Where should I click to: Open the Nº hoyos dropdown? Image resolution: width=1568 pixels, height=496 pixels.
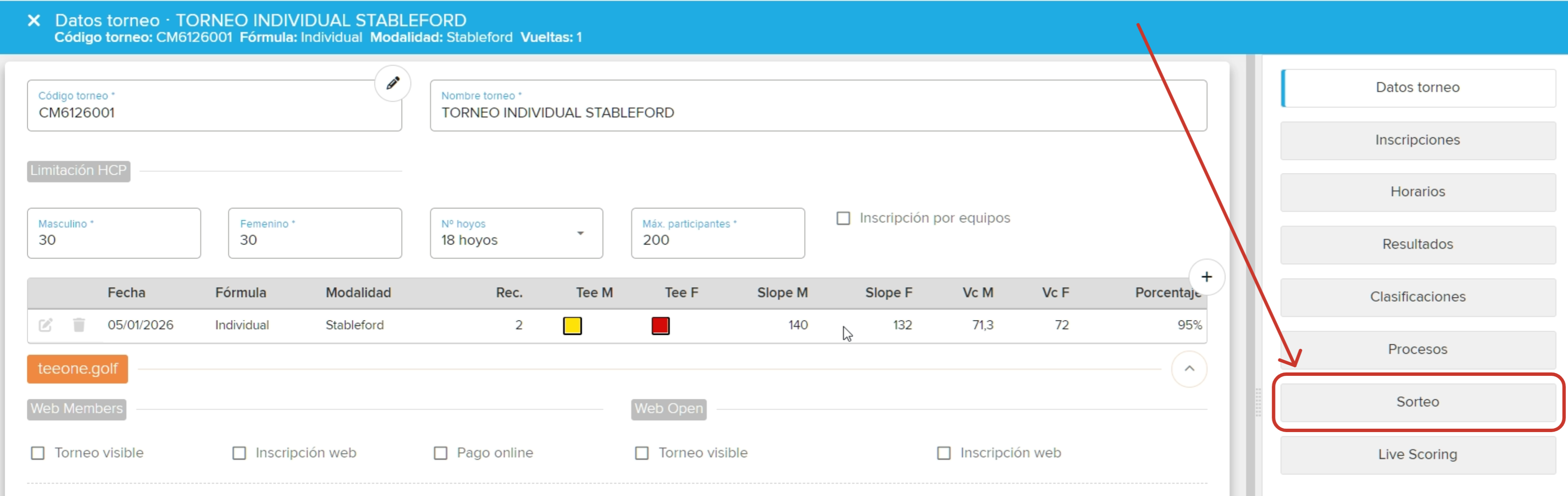pos(516,234)
